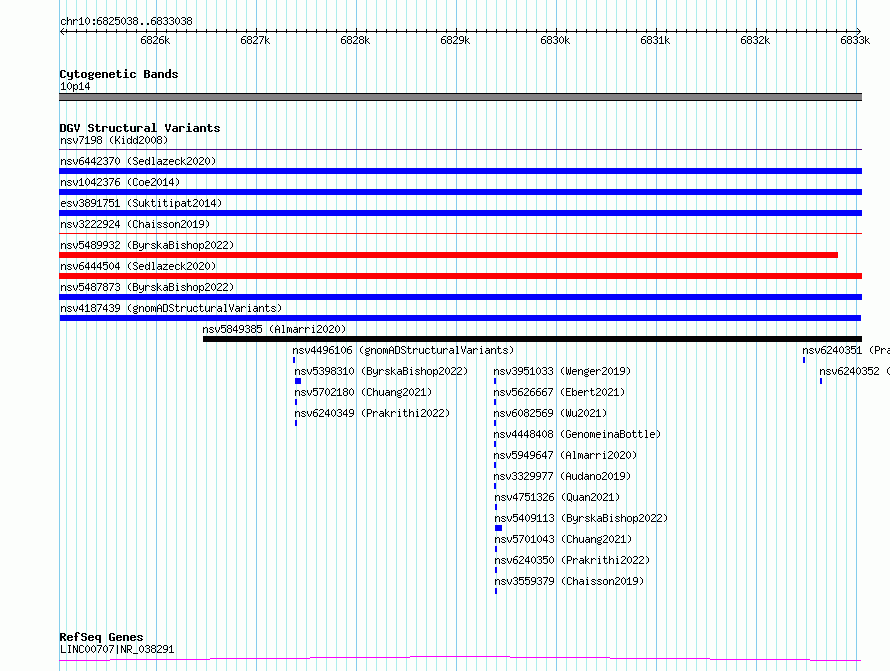This screenshot has width=890, height=671.
Task: Open variant nsv5849385 (Almarri2020) label
Action: click(x=274, y=329)
